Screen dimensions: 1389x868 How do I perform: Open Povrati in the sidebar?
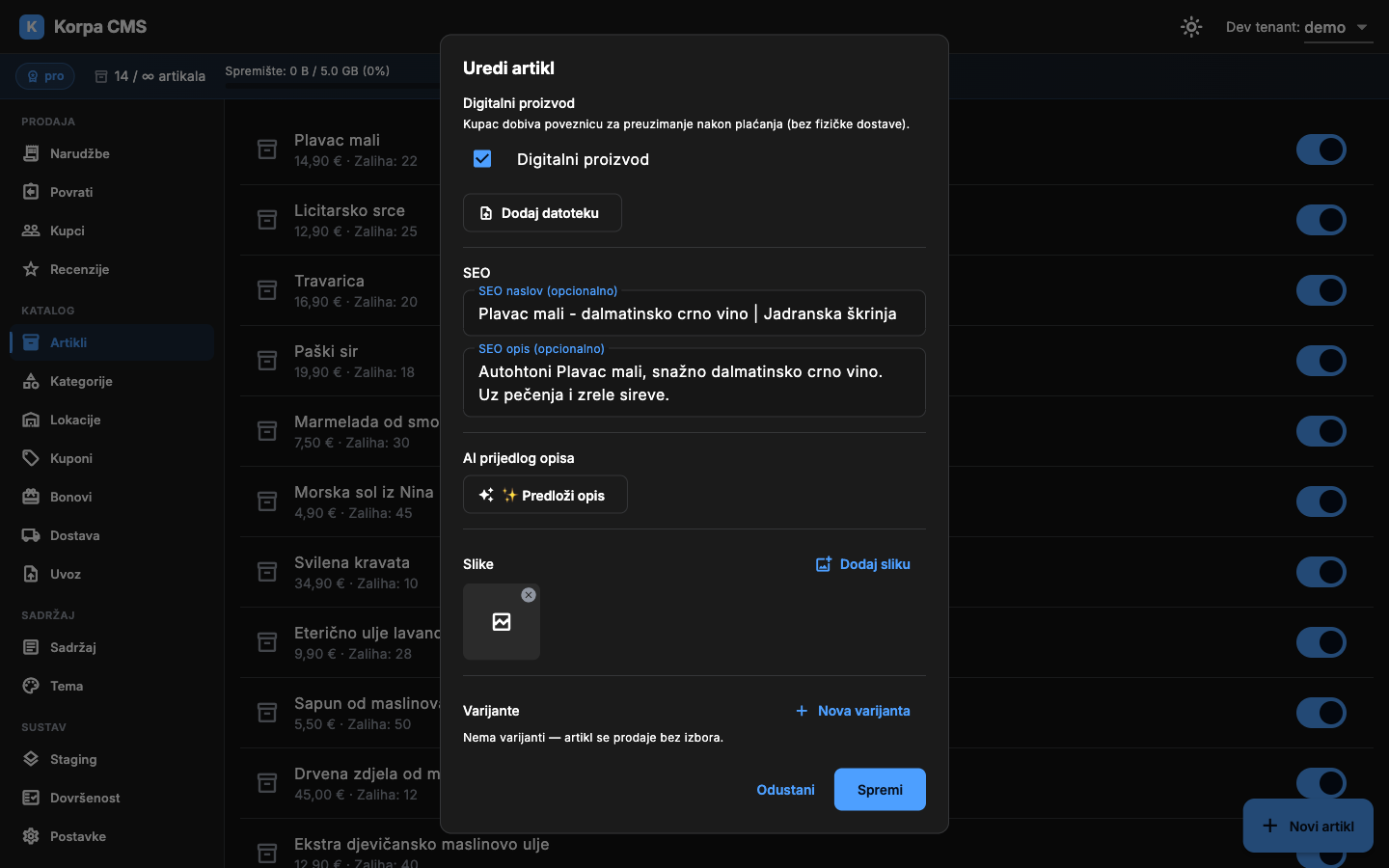[112, 192]
